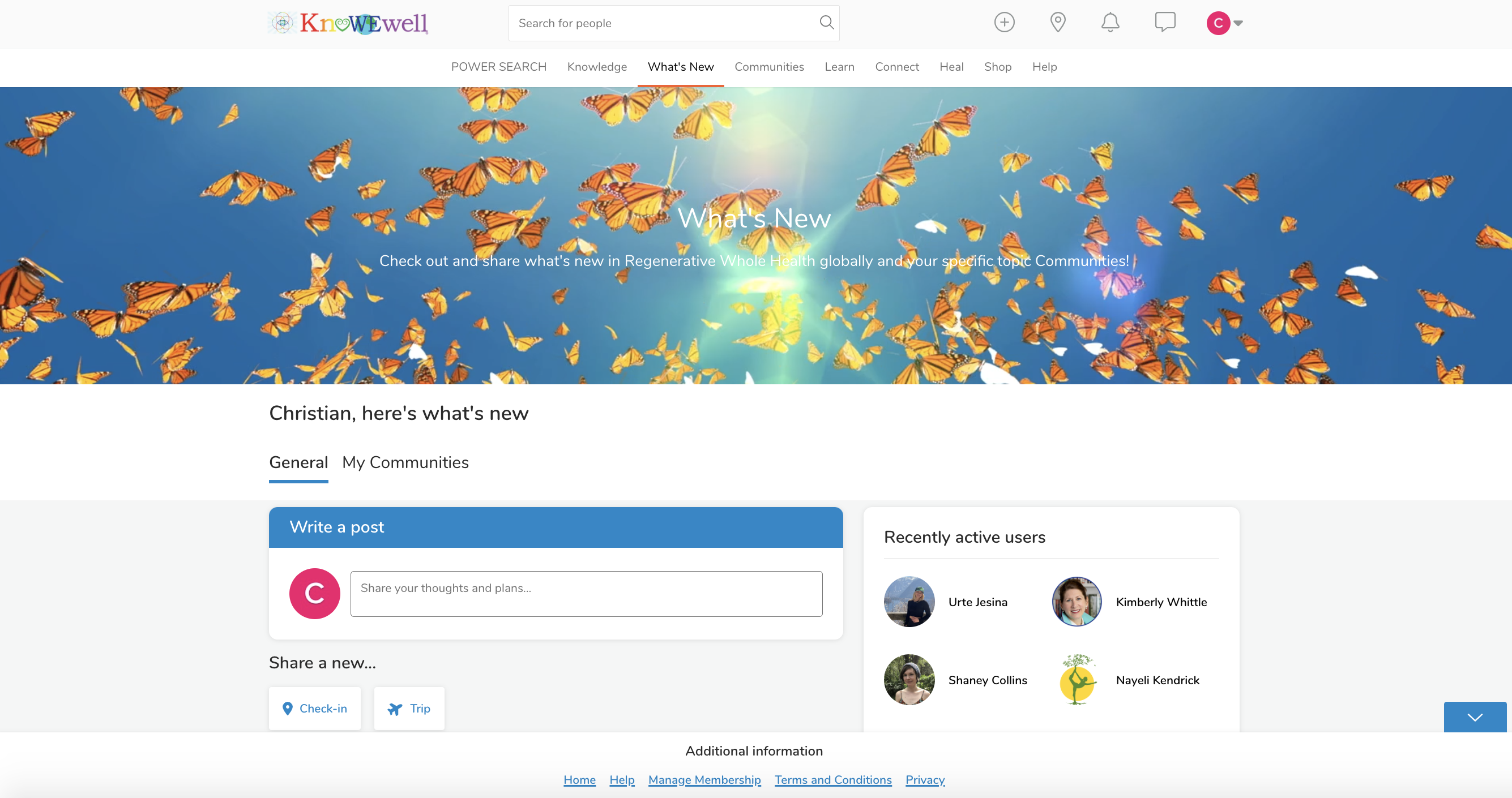The height and width of the screenshot is (798, 1512).
Task: Open the Help menu in navigation
Action: tap(1044, 67)
